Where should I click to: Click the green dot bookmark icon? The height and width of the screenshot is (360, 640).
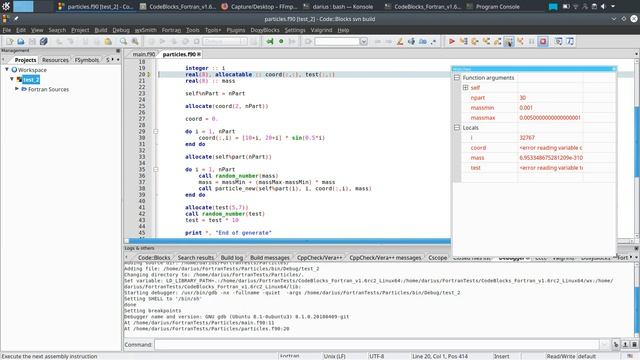(281, 41)
